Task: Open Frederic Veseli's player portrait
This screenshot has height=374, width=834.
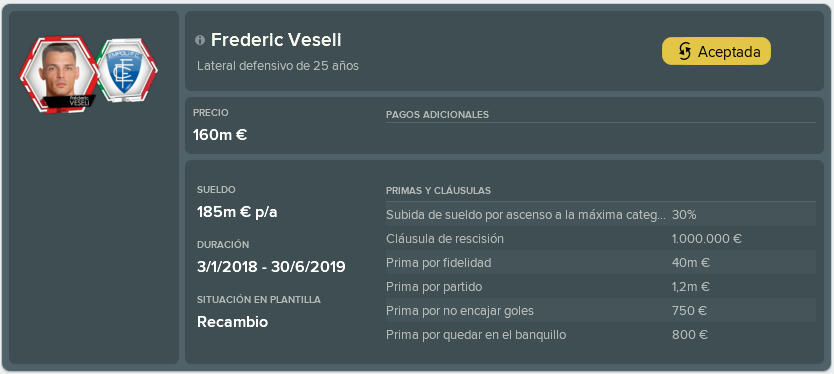Action: tap(60, 74)
